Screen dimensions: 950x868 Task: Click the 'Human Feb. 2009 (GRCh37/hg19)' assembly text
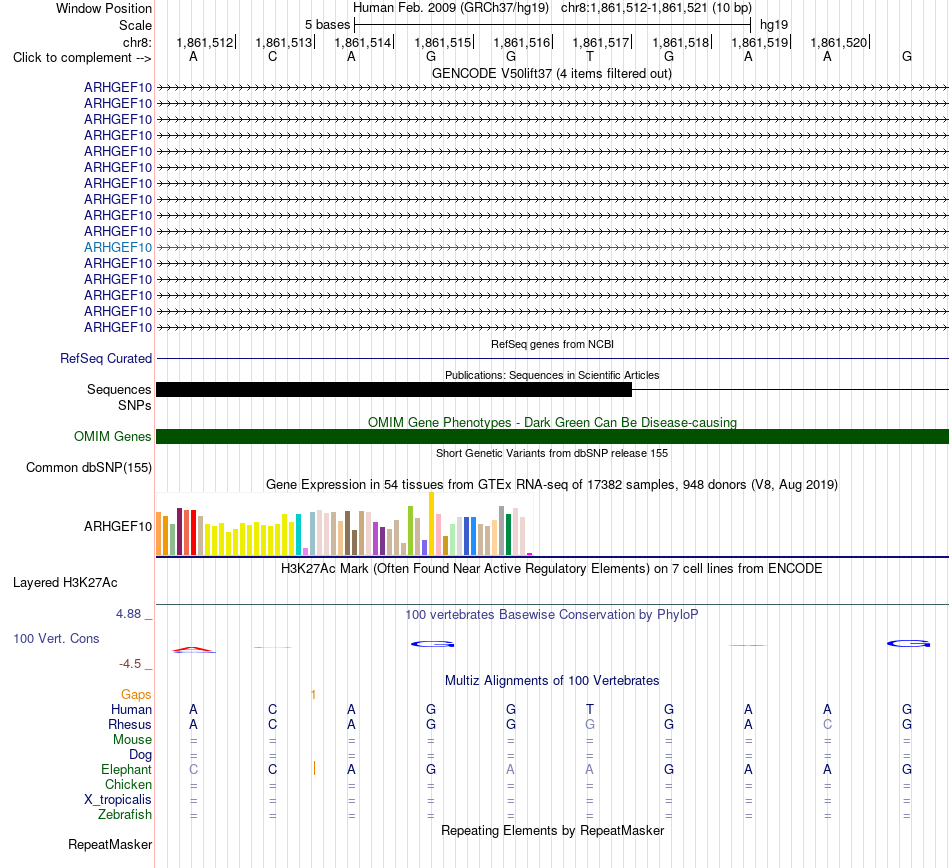click(x=451, y=8)
